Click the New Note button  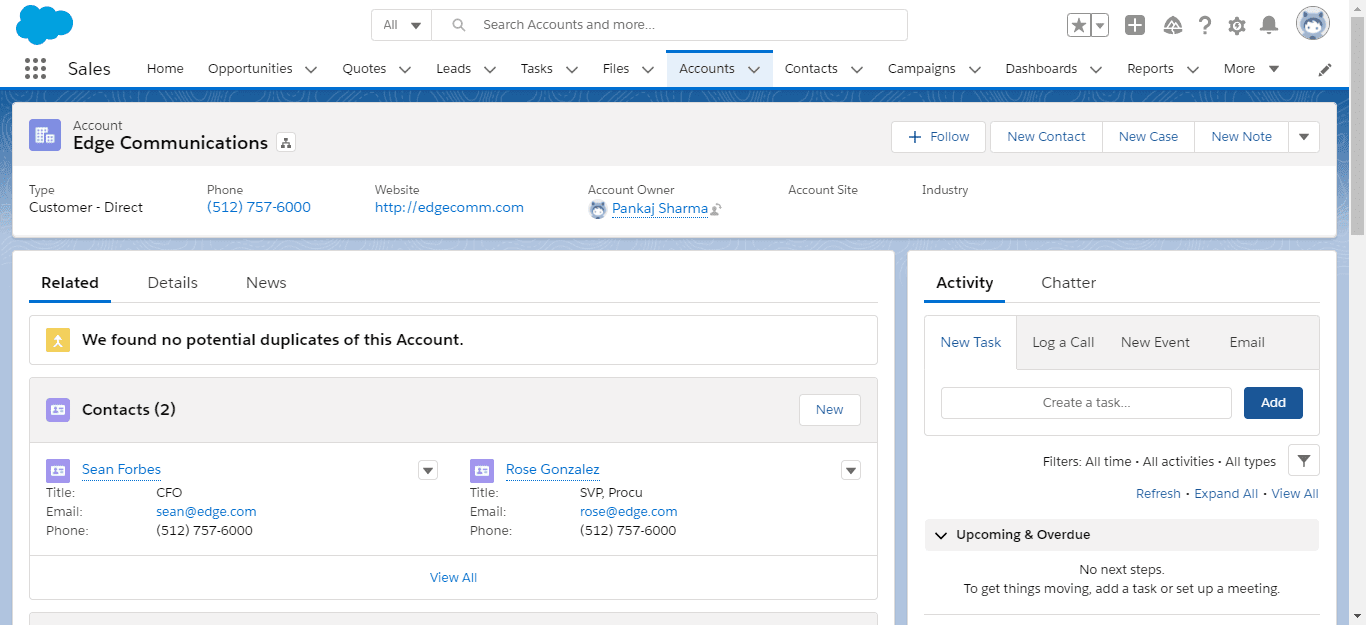click(x=1241, y=137)
